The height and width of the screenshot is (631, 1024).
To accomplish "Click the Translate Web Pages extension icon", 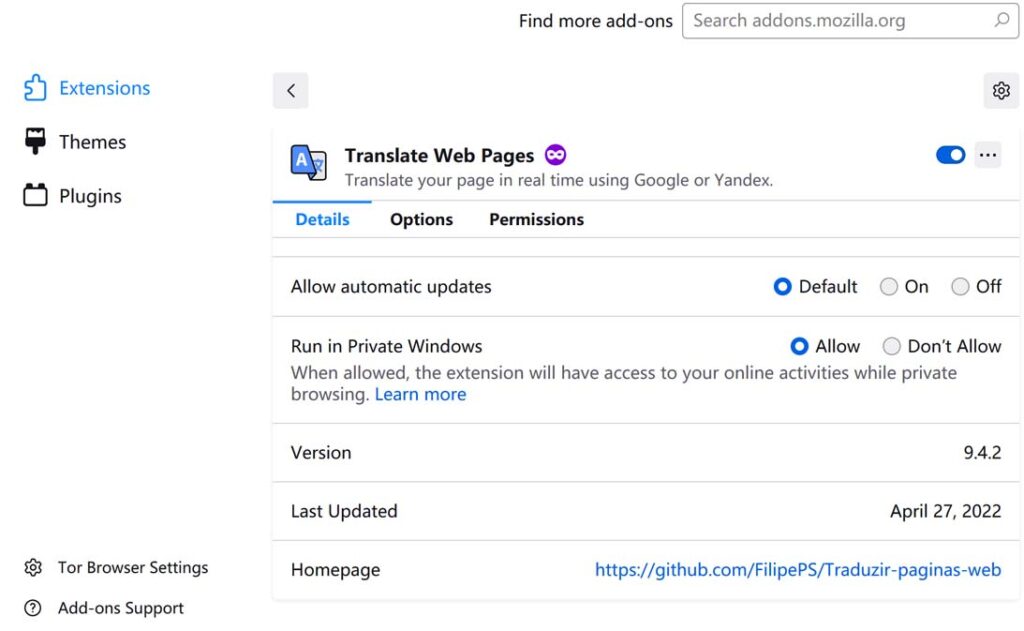I will (x=308, y=163).
